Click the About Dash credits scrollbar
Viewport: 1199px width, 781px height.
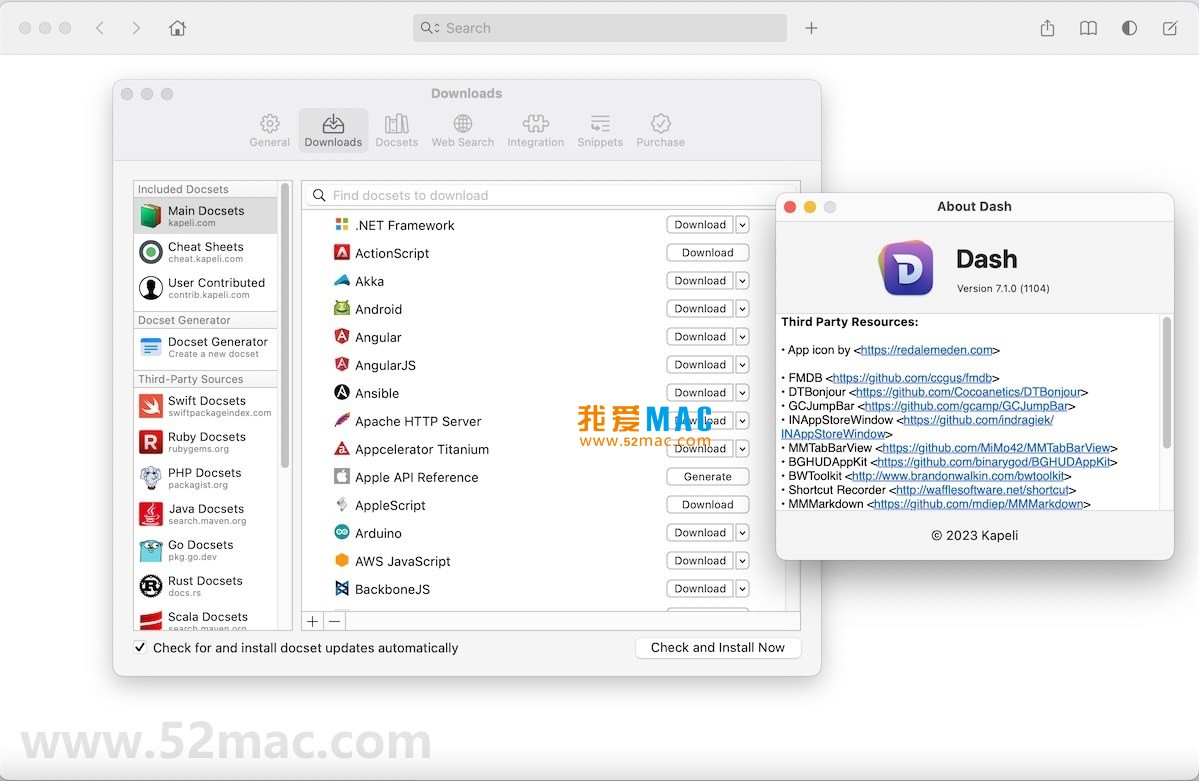(1167, 382)
